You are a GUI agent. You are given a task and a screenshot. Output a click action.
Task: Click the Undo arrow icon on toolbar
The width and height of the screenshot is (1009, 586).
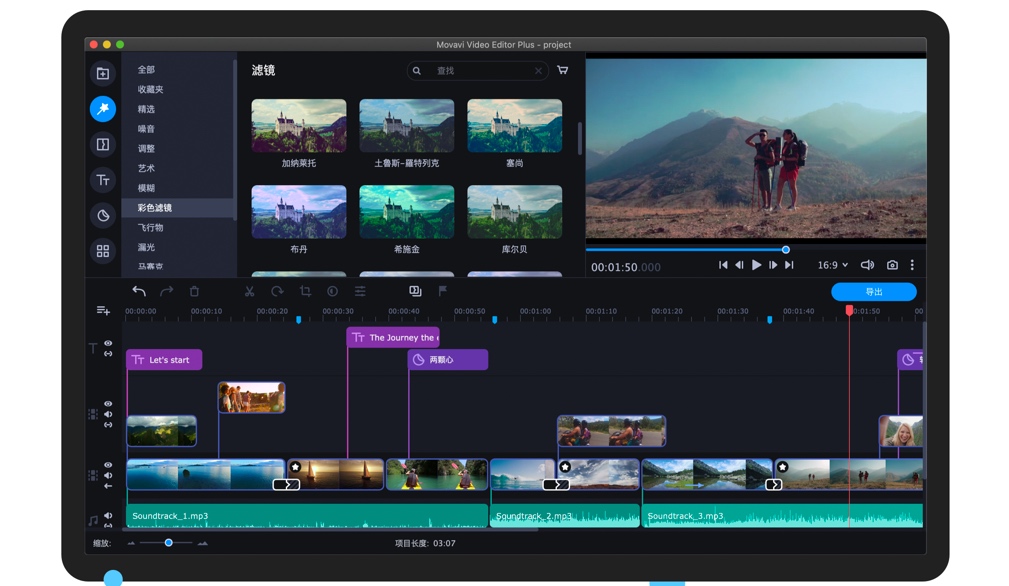[140, 291]
